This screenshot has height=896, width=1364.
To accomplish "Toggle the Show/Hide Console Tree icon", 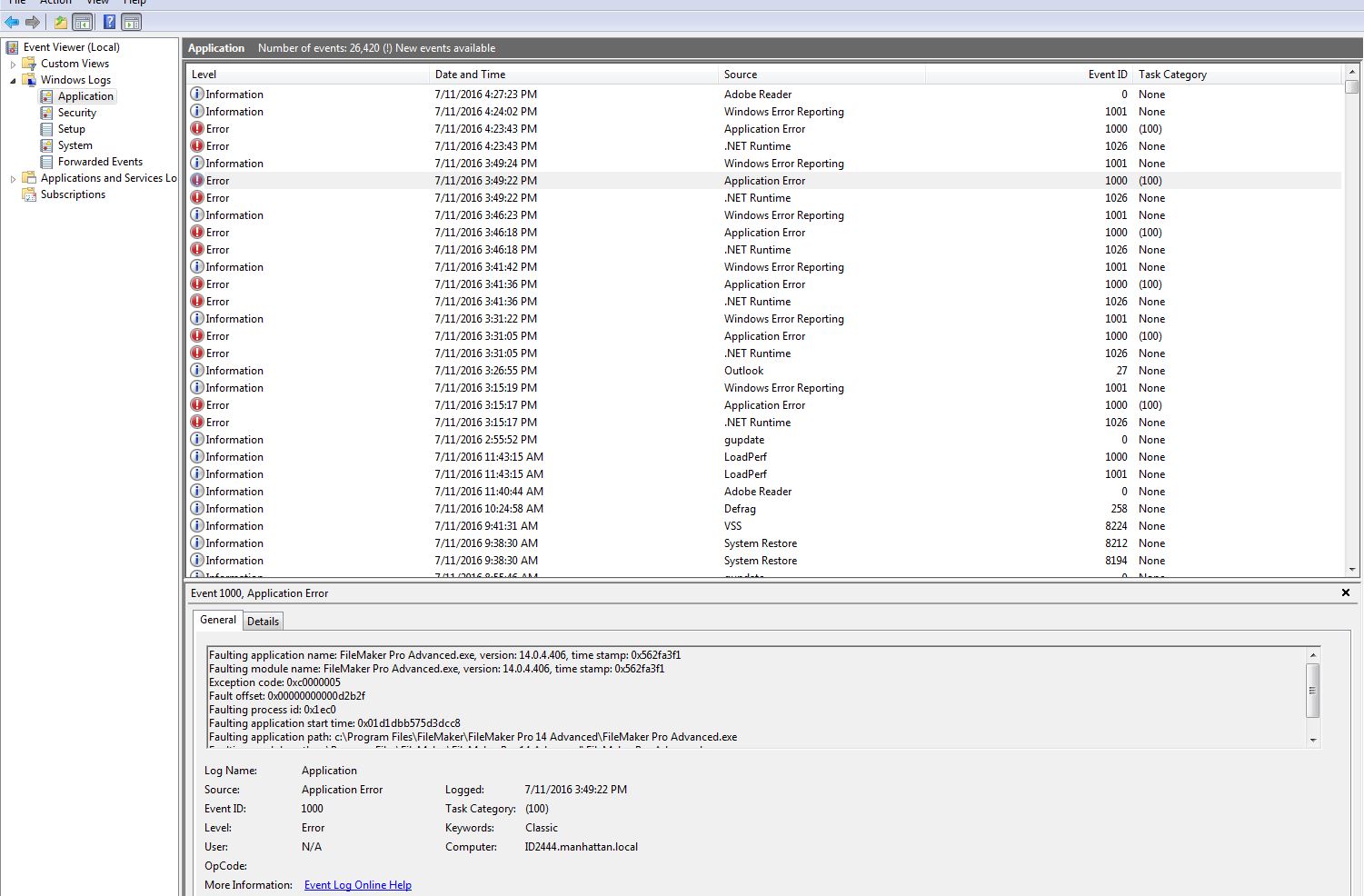I will 82,22.
